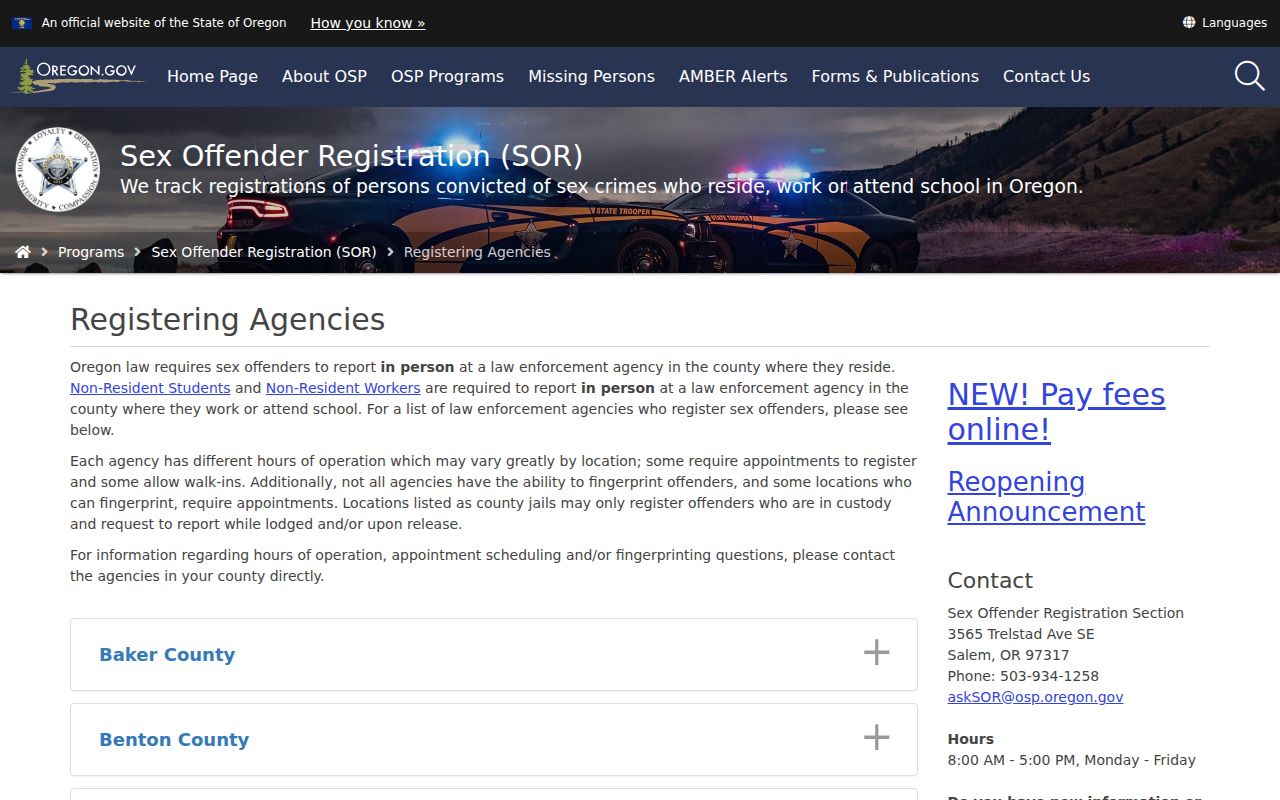The height and width of the screenshot is (800, 1280).
Task: Open the Reopening Announcement link
Action: (1046, 496)
